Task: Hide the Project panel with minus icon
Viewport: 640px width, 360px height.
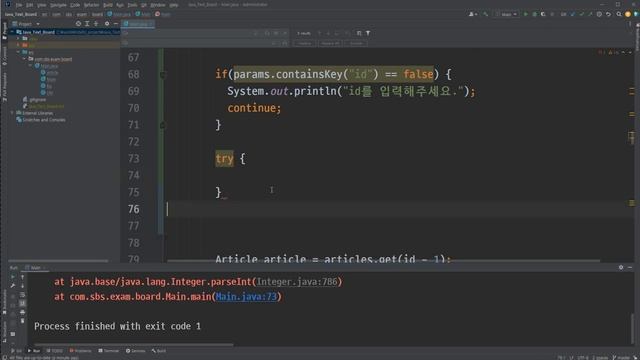Action: point(116,24)
